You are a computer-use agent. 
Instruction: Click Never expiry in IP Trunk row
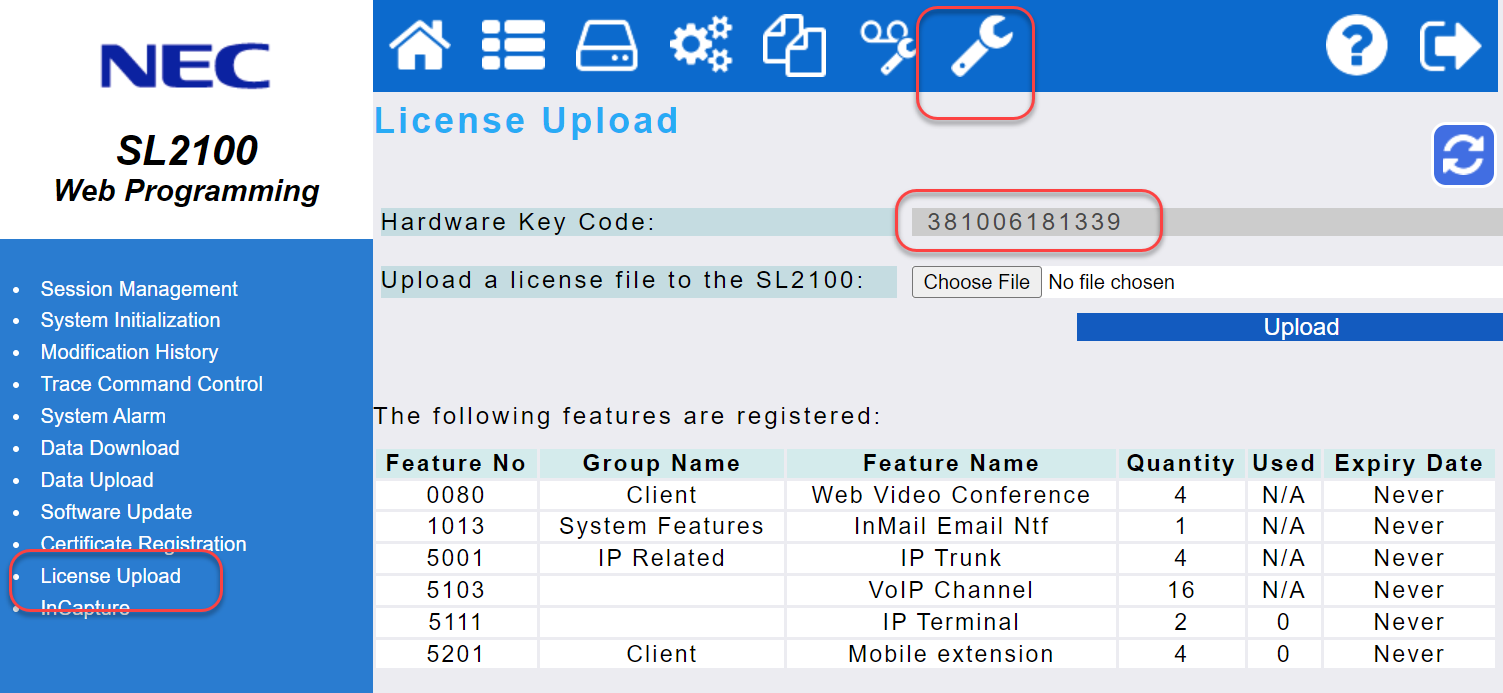click(x=1409, y=558)
